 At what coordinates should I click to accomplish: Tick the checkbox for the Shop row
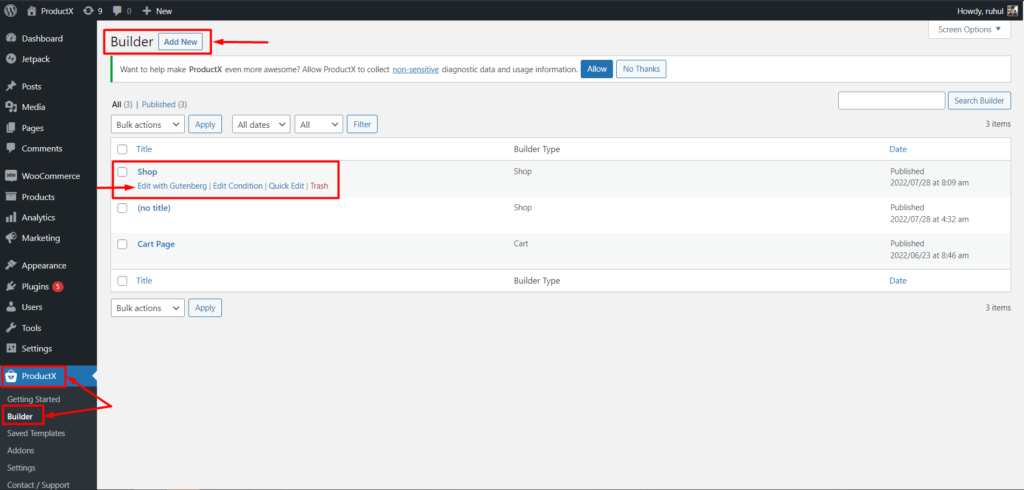122,172
